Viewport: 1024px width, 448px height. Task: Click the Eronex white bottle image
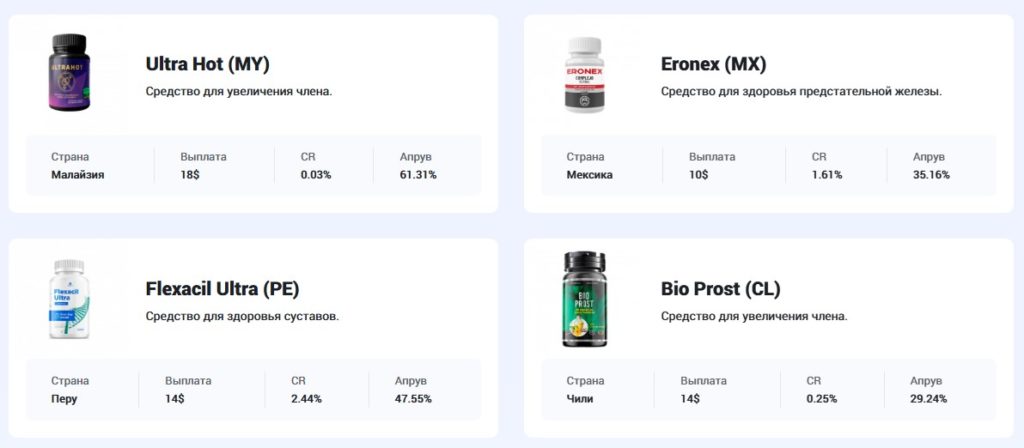click(584, 74)
